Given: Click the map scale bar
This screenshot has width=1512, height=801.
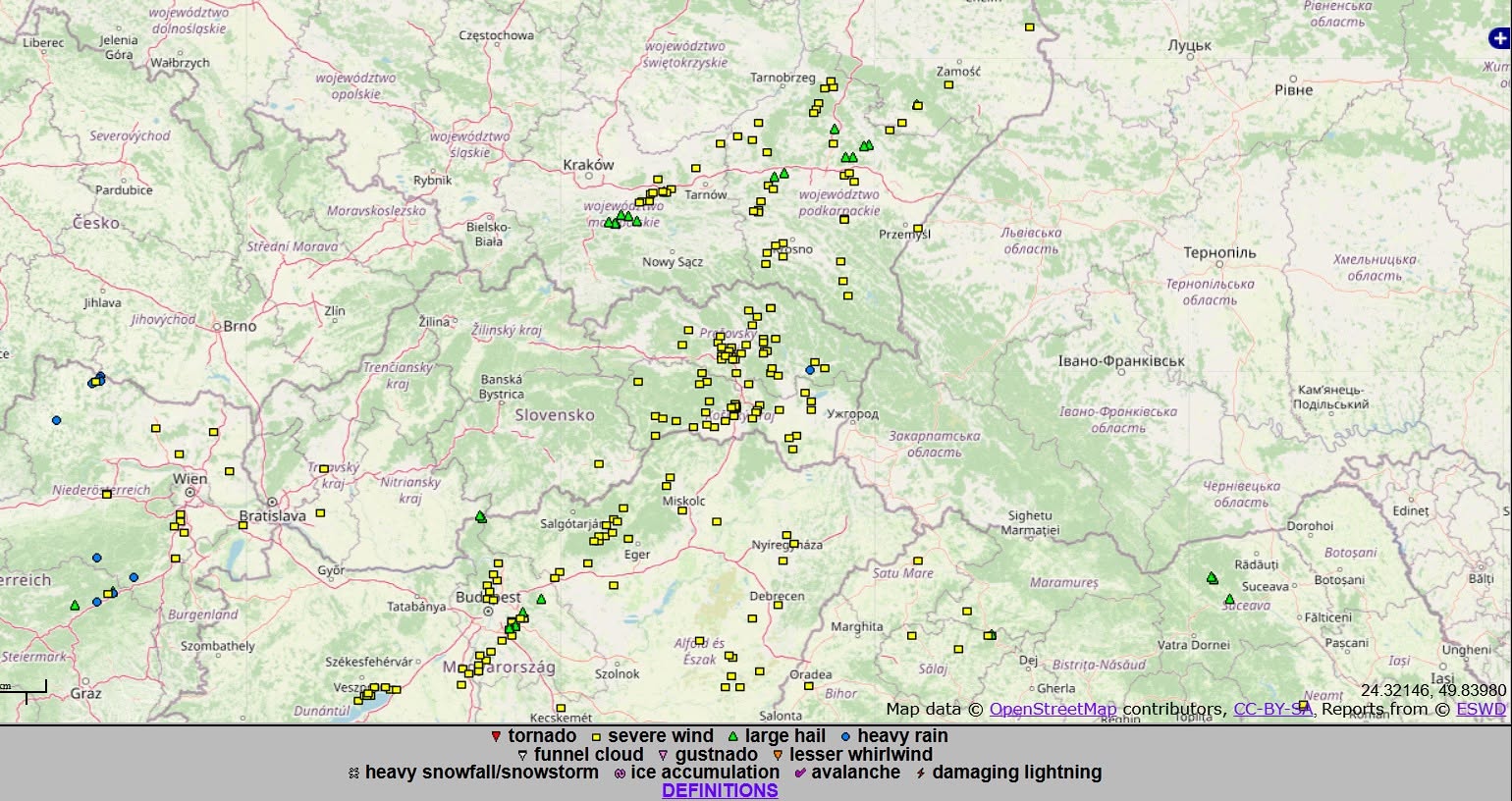Looking at the screenshot, I should tap(24, 690).
